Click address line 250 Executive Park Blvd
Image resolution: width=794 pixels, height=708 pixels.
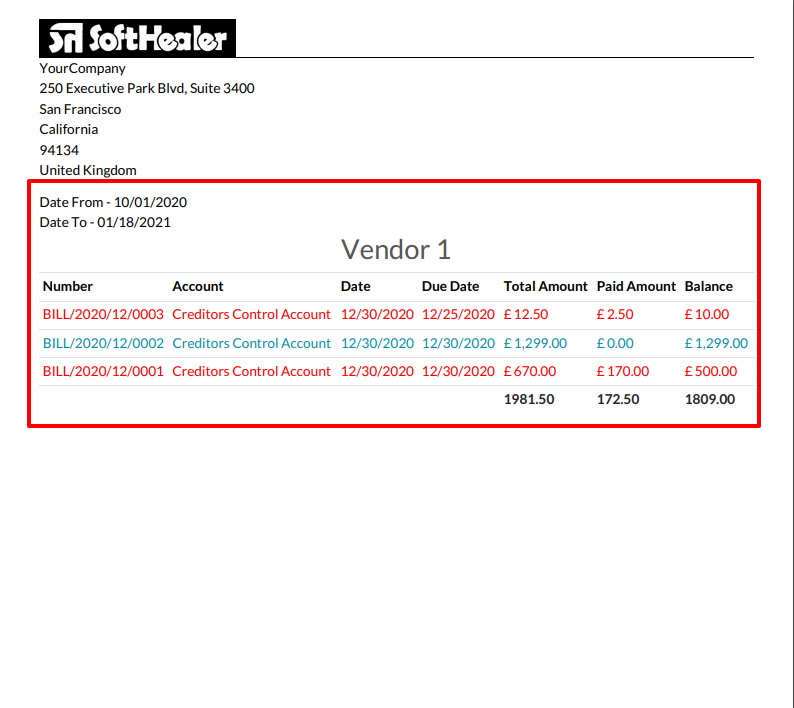pos(147,89)
